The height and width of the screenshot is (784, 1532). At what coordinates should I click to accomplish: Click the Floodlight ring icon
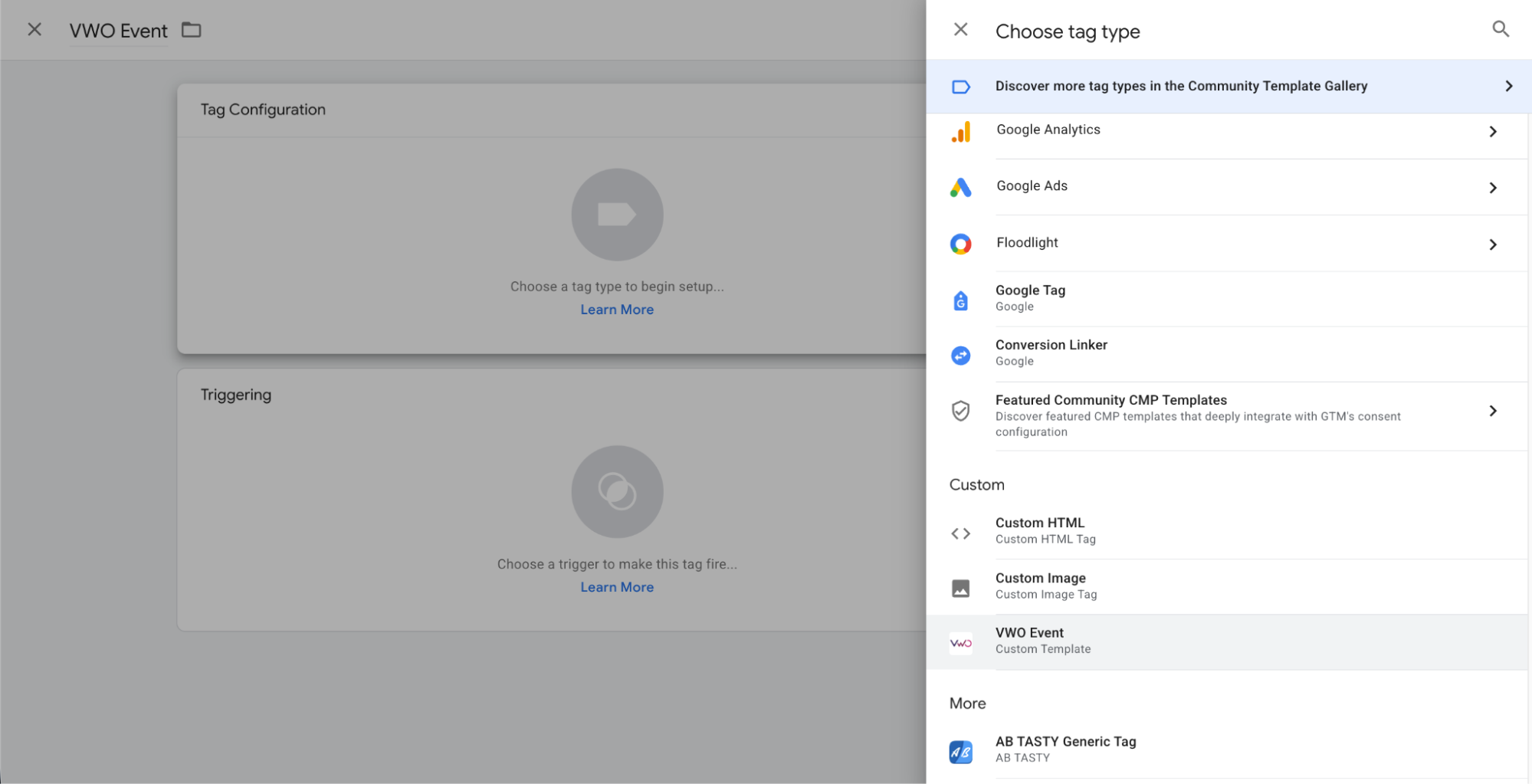960,244
